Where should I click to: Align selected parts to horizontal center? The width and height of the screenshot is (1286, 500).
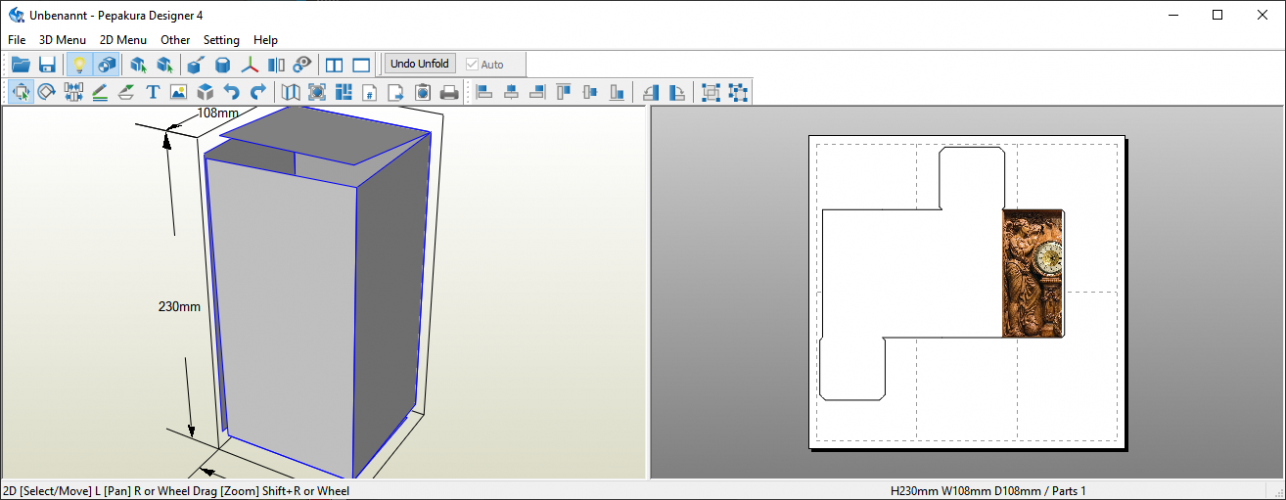(511, 92)
